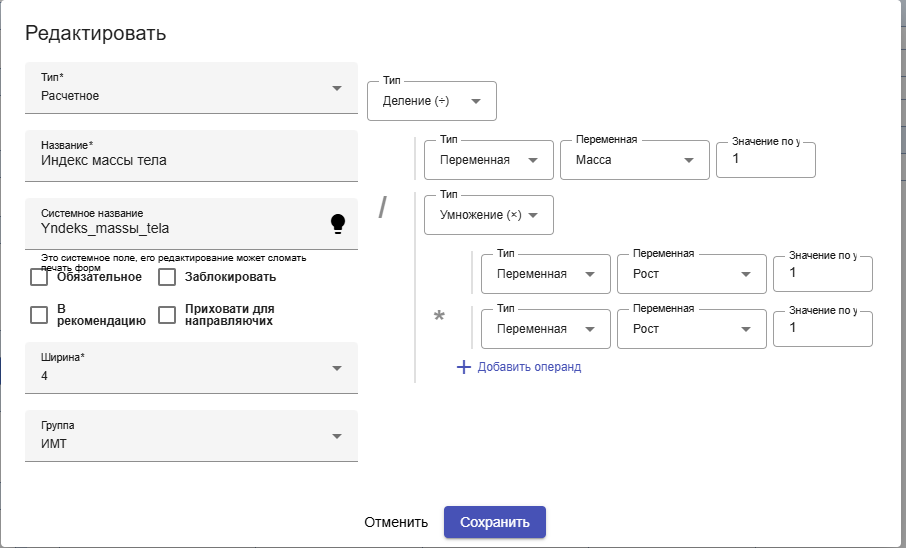Screen dimensions: 906x548
Task: Open the Группа dropdown with ИМТ
Action: pyautogui.click(x=191, y=437)
